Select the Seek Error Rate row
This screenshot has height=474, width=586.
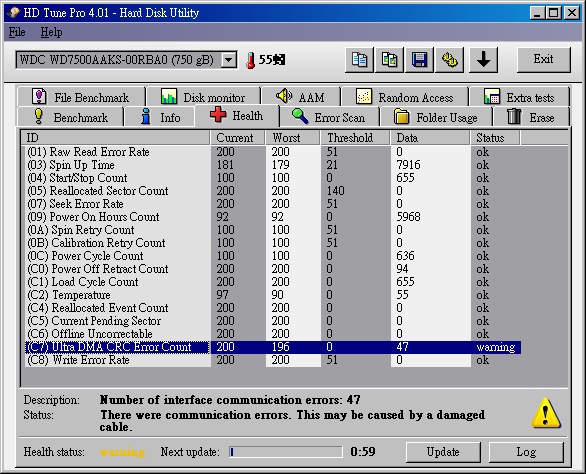click(273, 204)
